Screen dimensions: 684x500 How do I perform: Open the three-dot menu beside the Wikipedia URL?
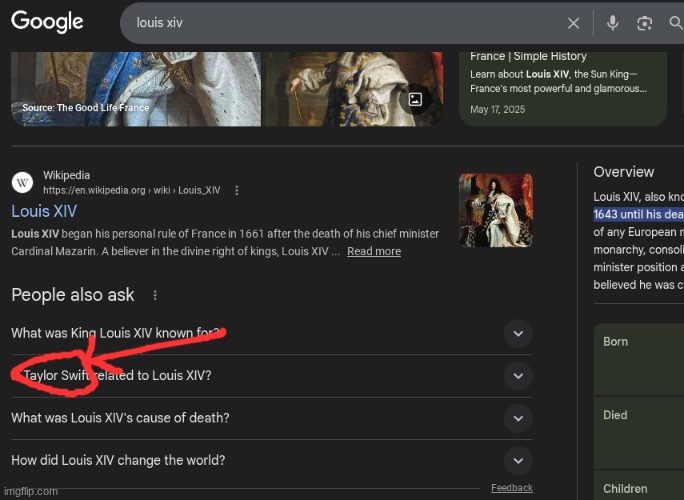click(x=236, y=190)
